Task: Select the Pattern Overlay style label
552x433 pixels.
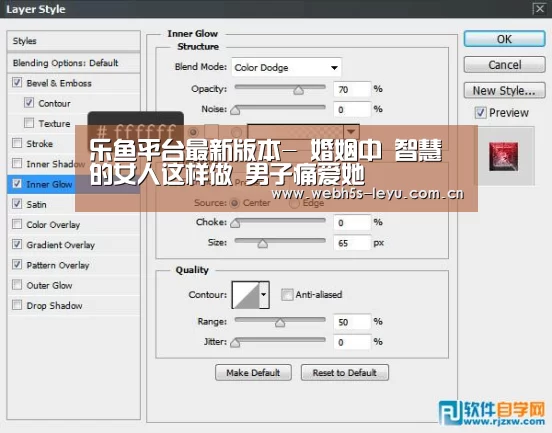Action: (x=58, y=265)
